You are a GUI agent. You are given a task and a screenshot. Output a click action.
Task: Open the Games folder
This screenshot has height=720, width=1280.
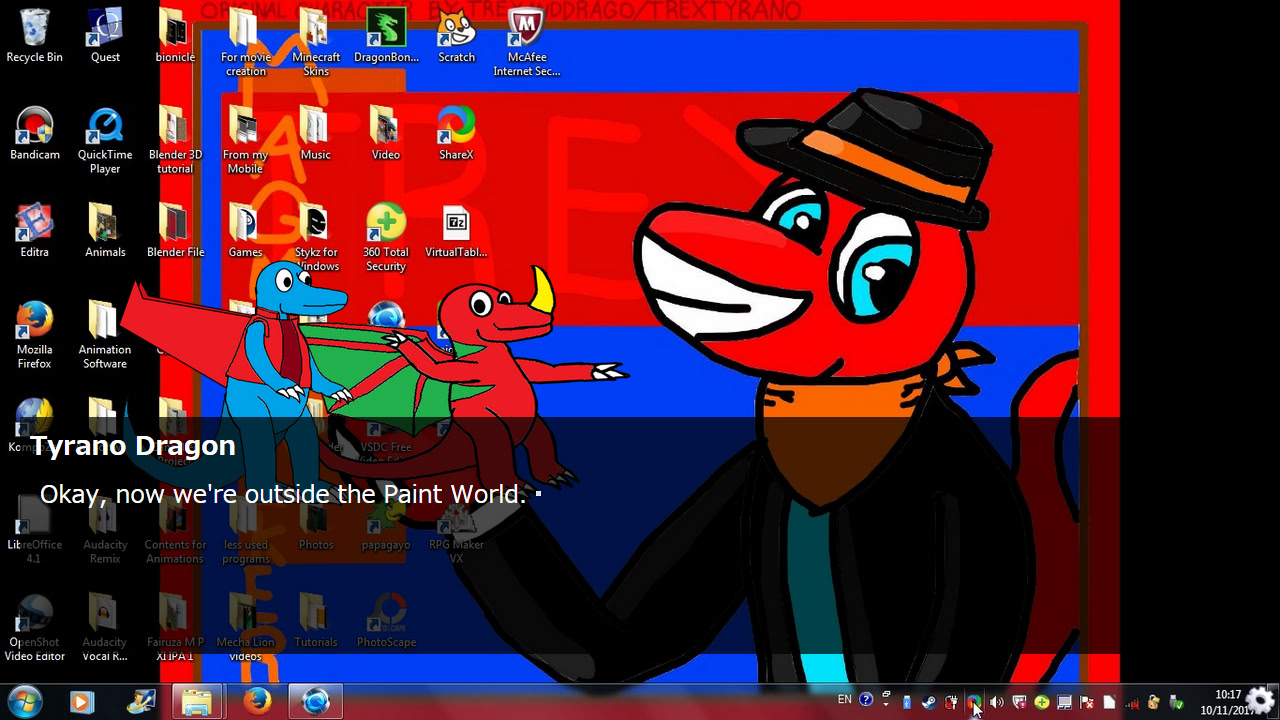tap(245, 231)
